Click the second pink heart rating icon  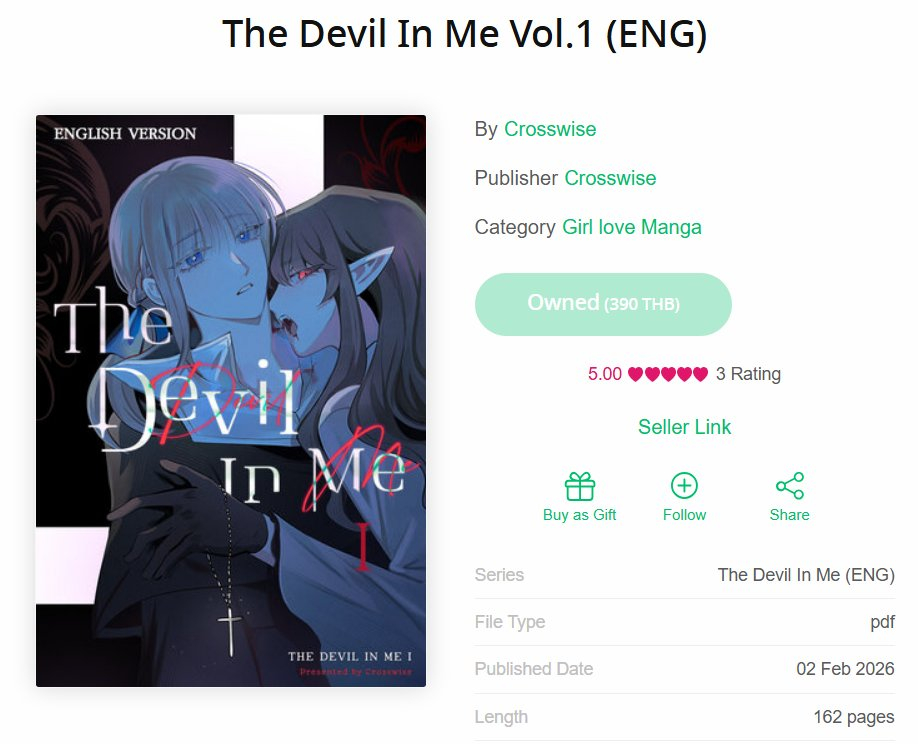[x=652, y=373]
